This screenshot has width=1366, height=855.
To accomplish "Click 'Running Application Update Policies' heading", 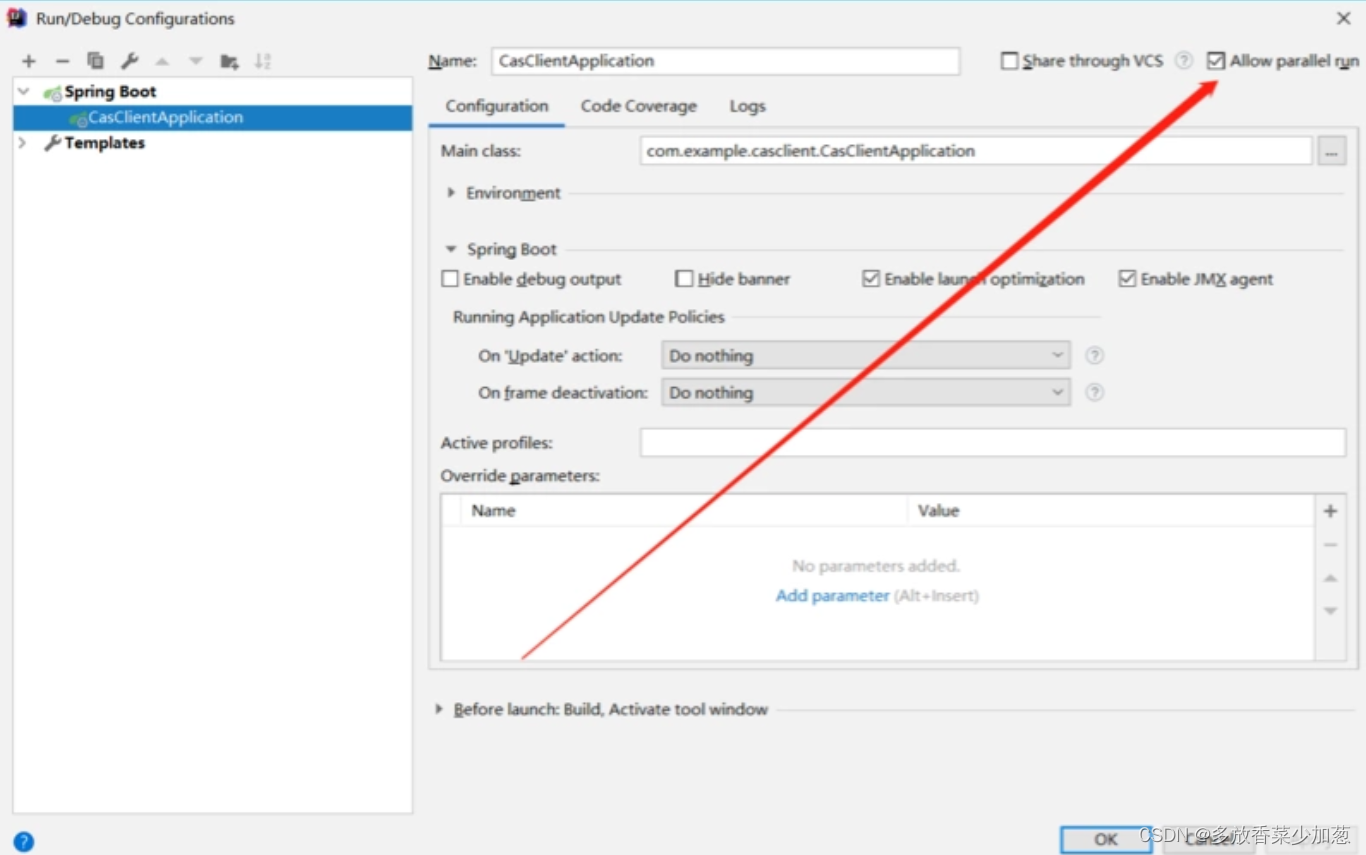I will [589, 317].
